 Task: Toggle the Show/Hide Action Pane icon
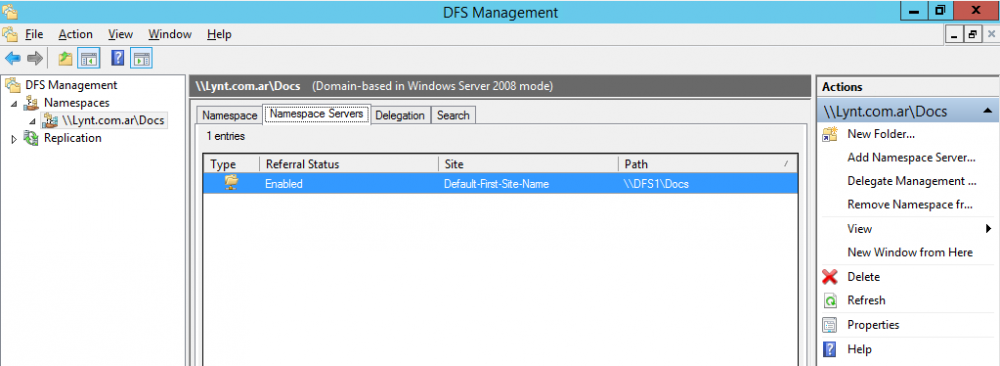click(141, 59)
